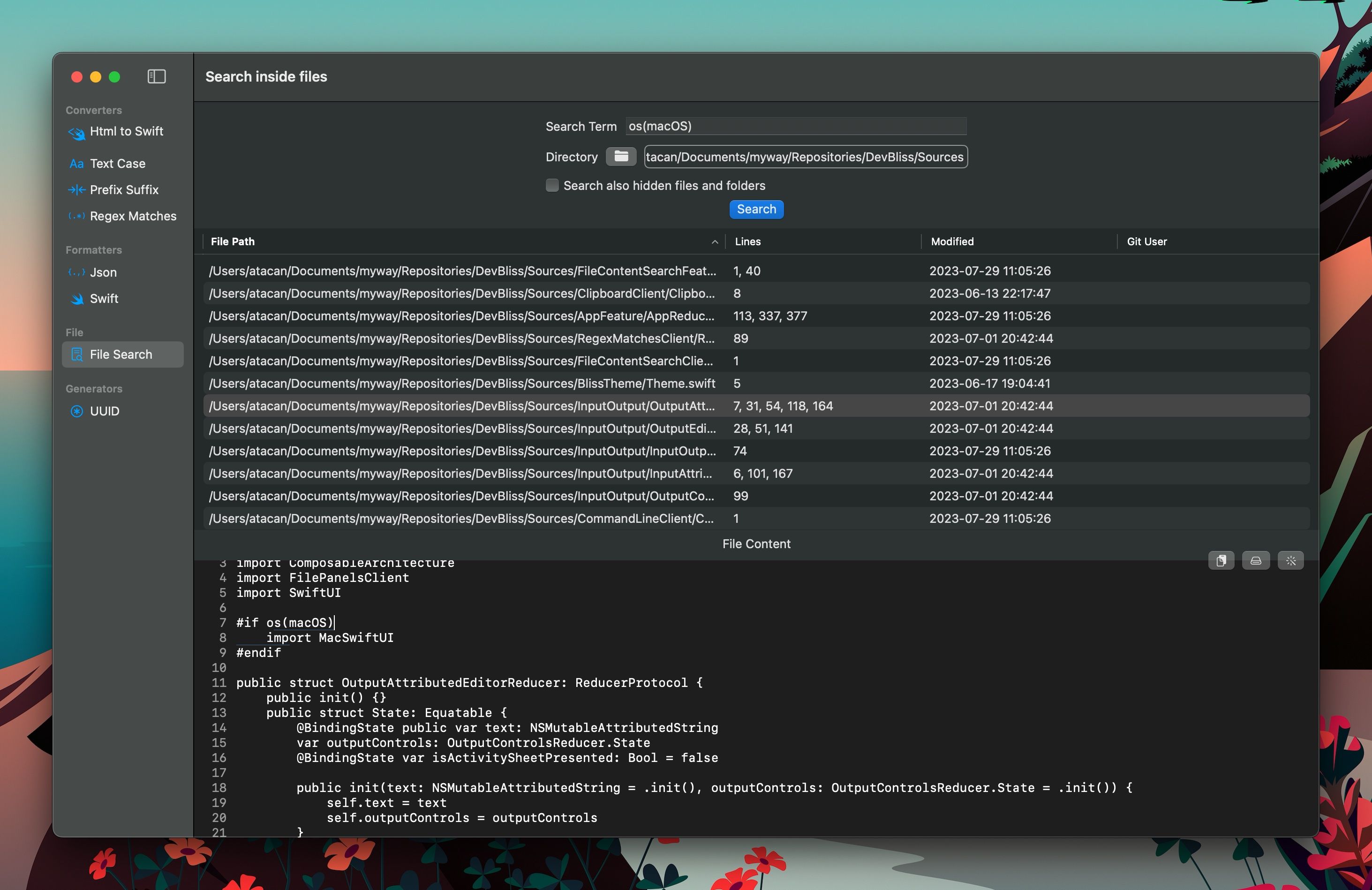Click the 'Search inside files' title

pos(266,76)
